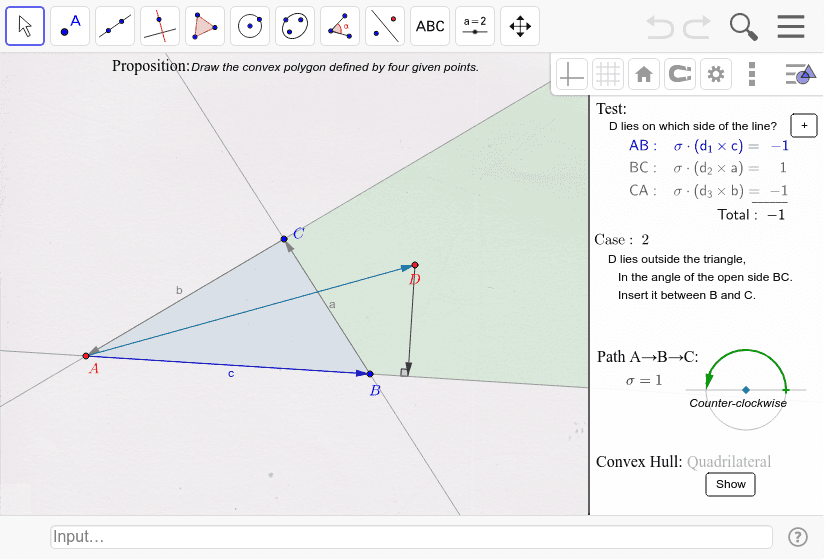Click the 'Convex Hull:' label
Image resolution: width=825 pixels, height=560 pixels.
click(x=639, y=462)
